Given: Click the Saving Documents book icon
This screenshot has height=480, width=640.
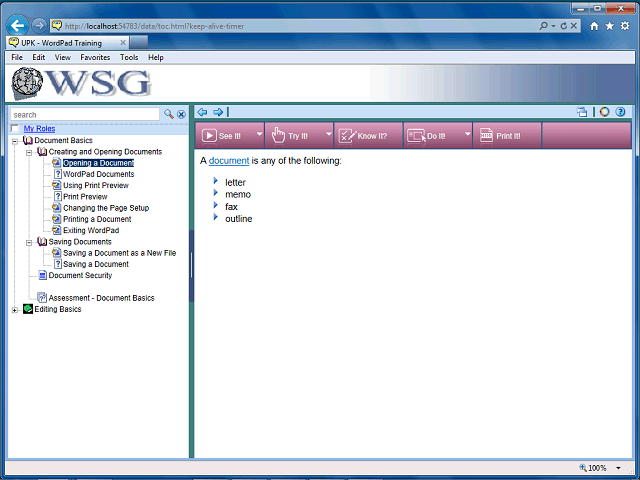Looking at the screenshot, I should [x=42, y=242].
